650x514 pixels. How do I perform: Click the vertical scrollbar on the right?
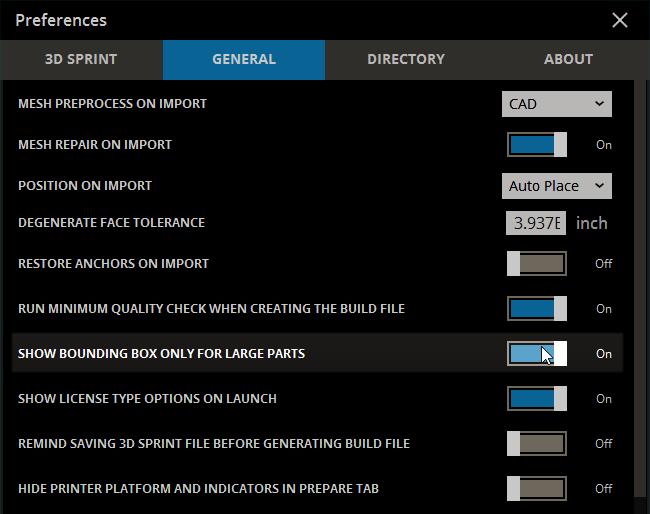point(641,290)
